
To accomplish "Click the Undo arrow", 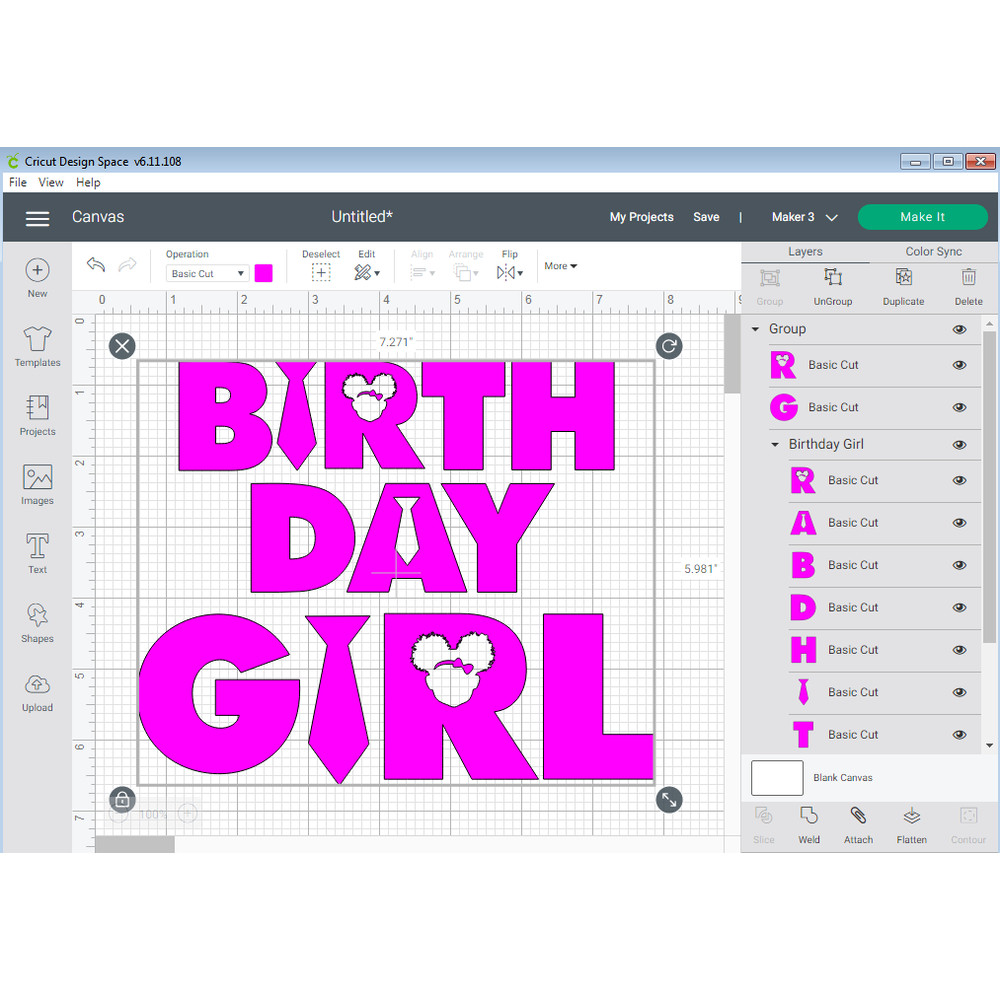I will pyautogui.click(x=96, y=264).
